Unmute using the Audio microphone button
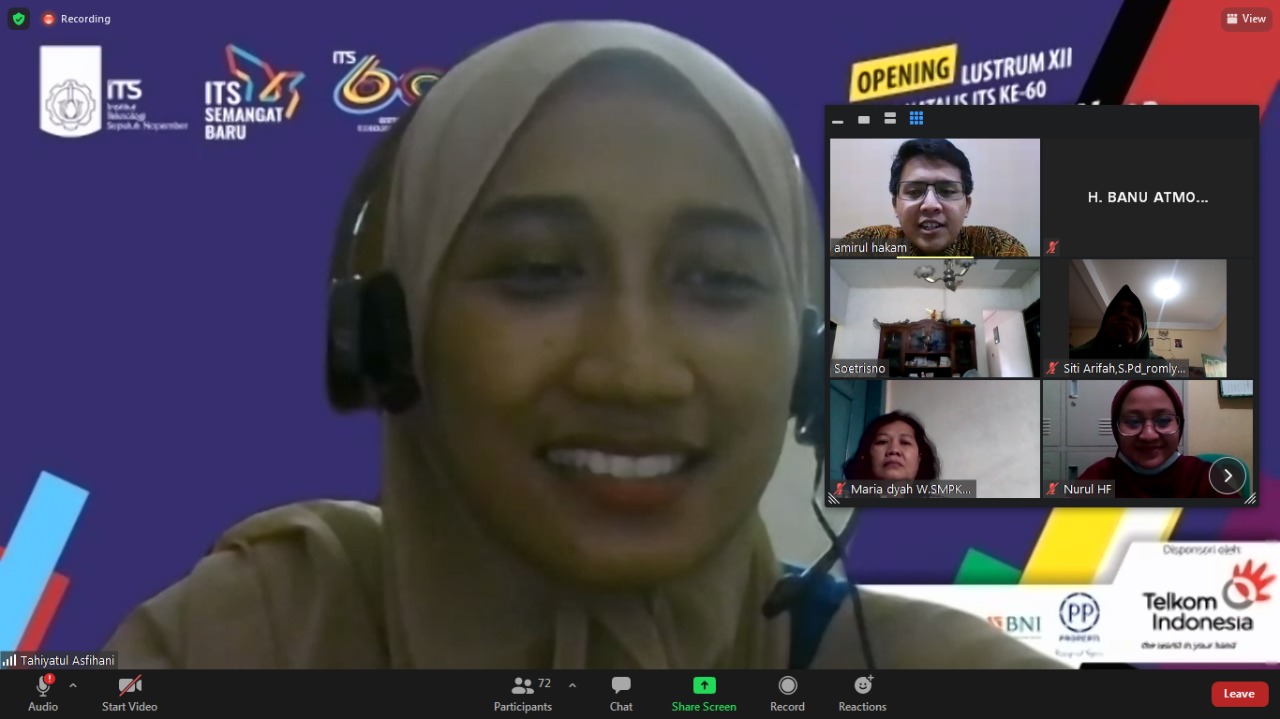The height and width of the screenshot is (719, 1280). [43, 693]
